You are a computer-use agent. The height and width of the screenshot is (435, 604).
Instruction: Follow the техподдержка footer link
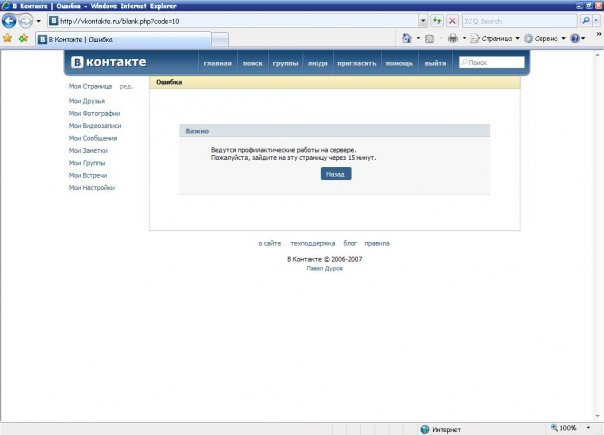[x=313, y=243]
